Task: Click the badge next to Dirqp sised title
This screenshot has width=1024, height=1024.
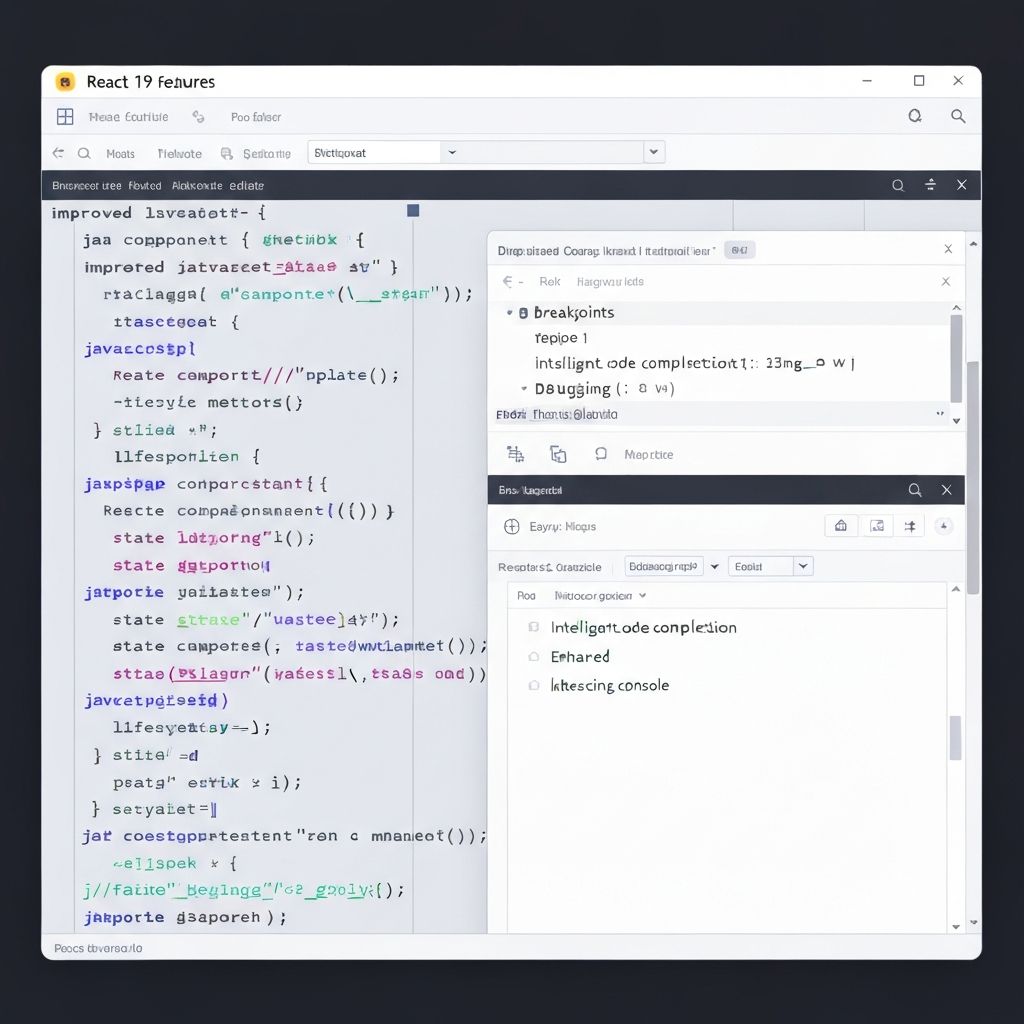Action: tap(739, 249)
